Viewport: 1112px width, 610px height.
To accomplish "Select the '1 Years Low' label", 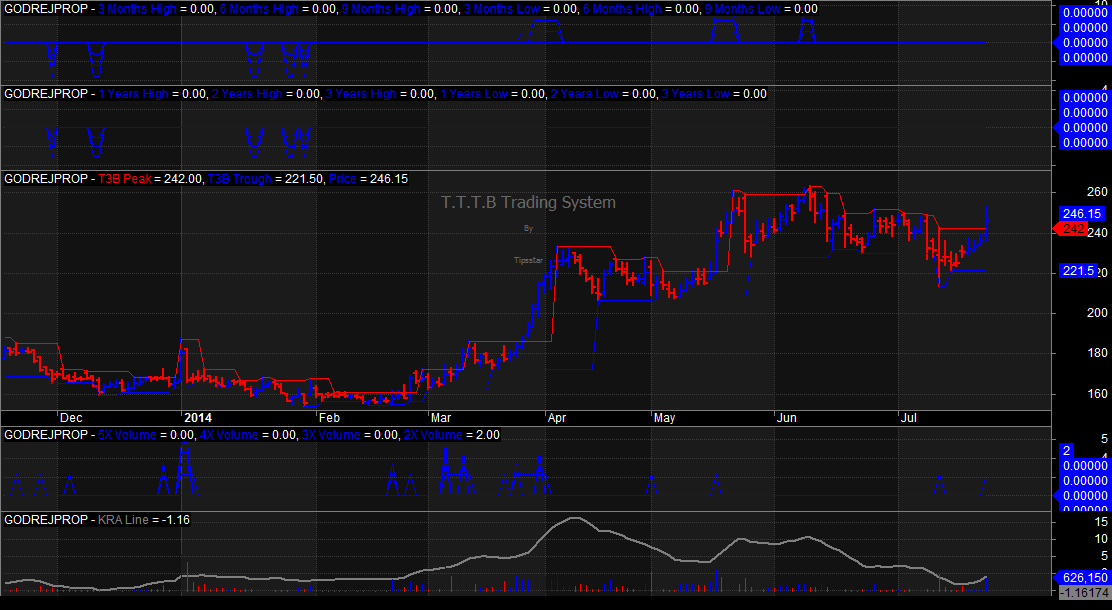I will pyautogui.click(x=474, y=94).
